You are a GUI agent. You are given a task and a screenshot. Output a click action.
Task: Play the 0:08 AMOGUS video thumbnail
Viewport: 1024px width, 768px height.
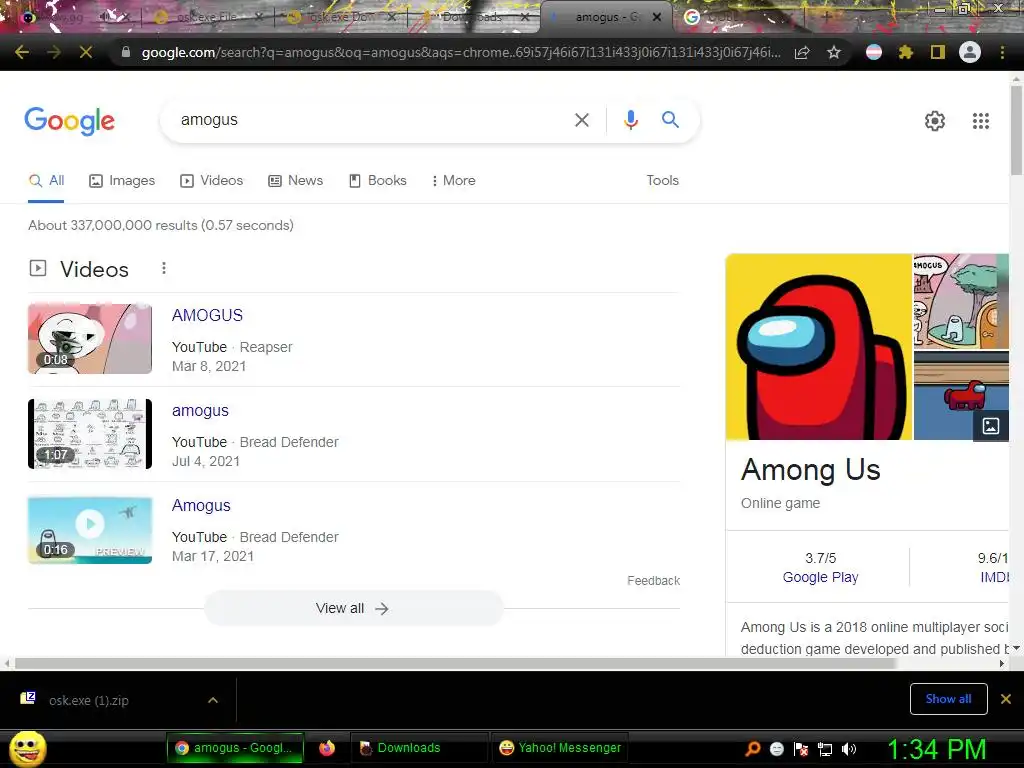pos(90,338)
